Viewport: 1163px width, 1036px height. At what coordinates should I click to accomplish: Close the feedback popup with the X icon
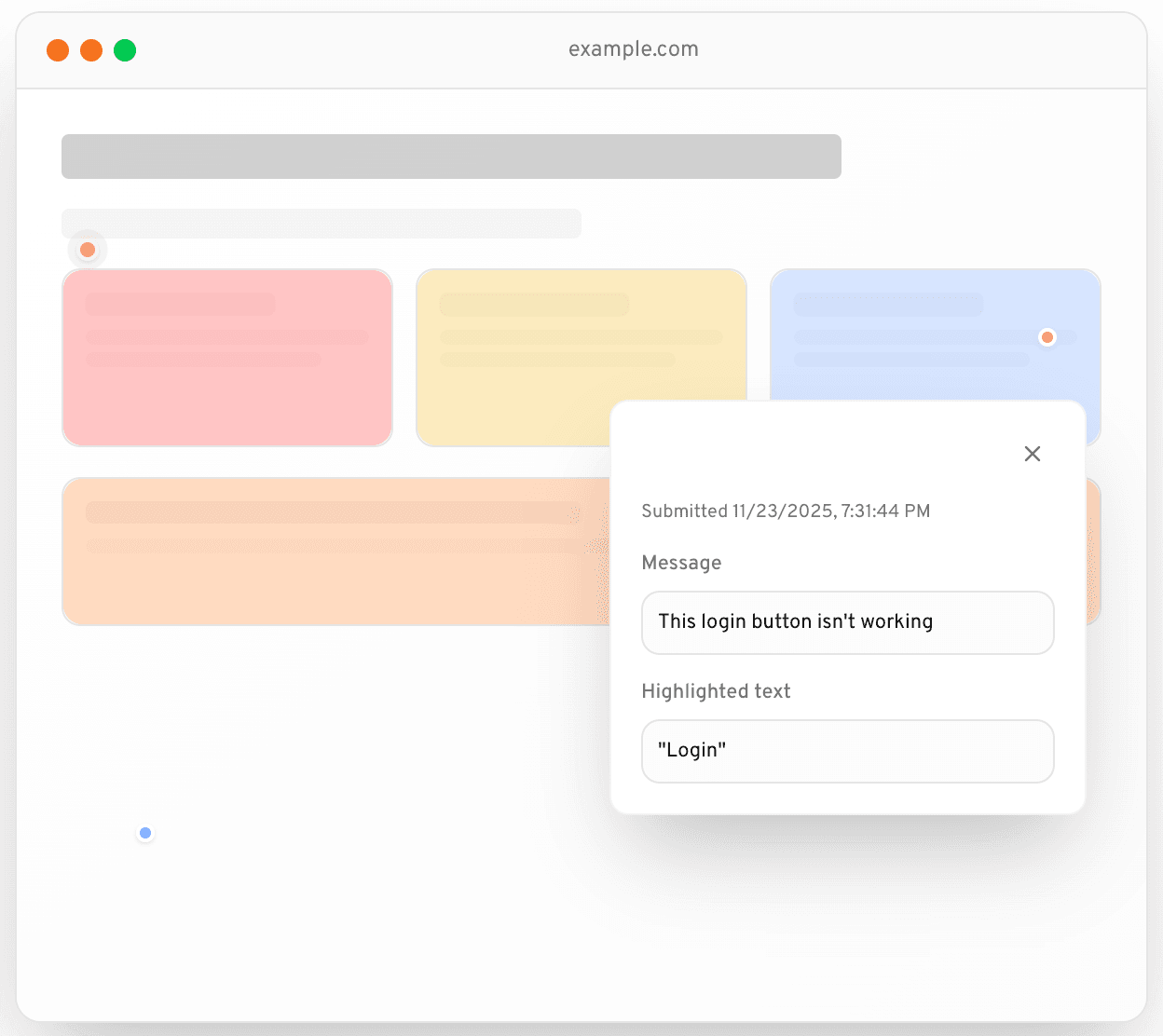coord(1032,454)
